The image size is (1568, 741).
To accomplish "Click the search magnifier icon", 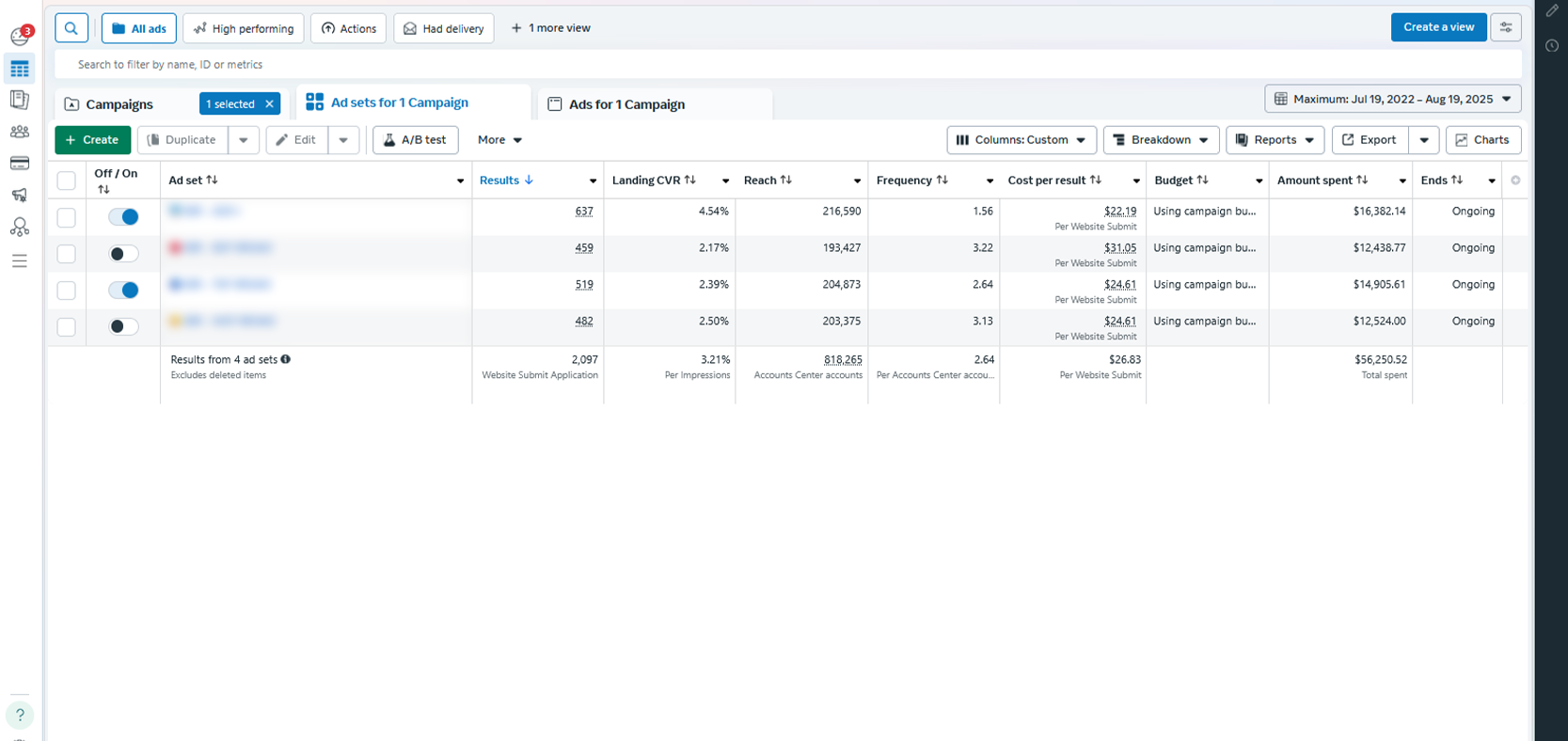I will tap(71, 28).
